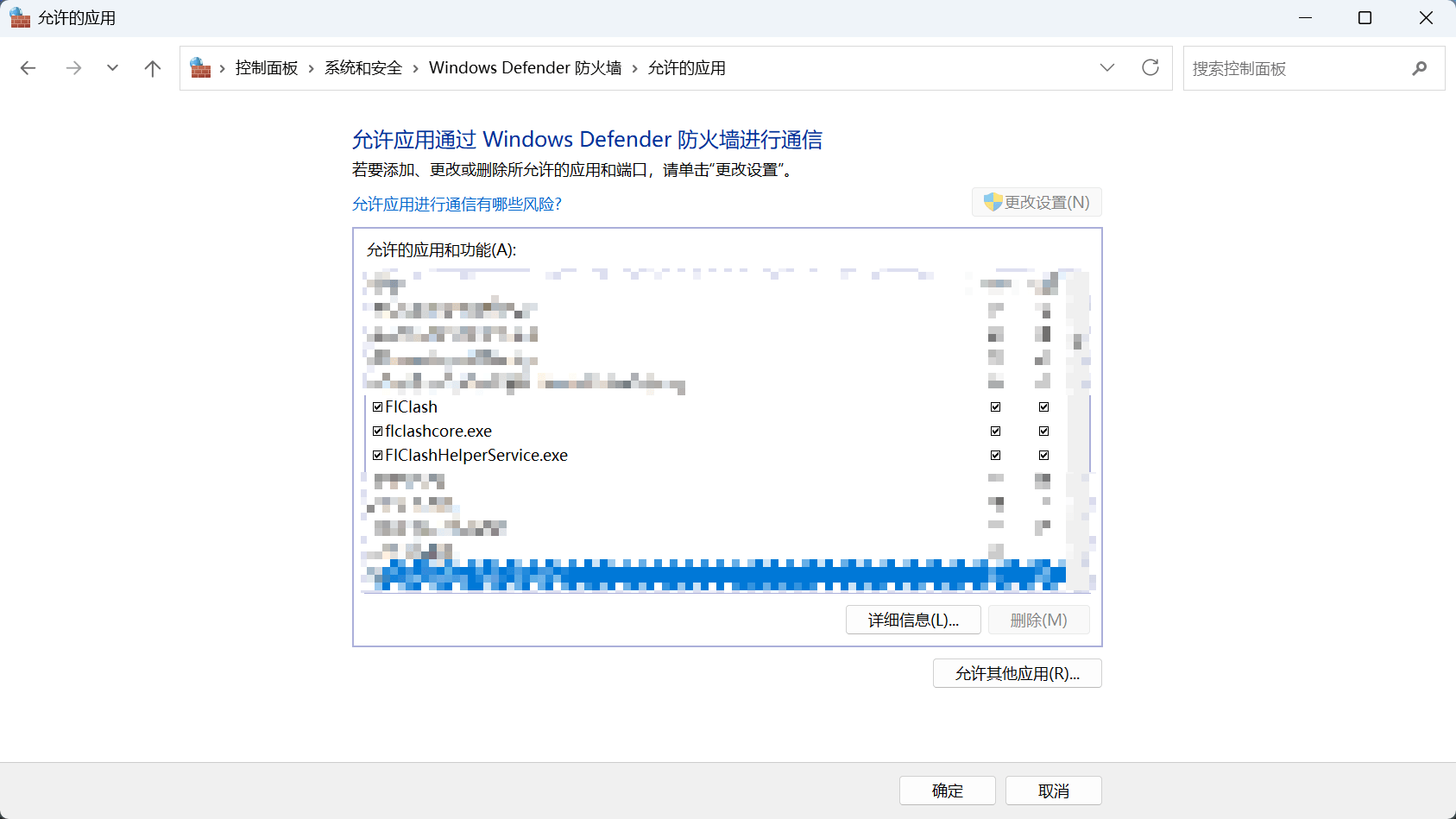Click the Back navigation arrow
The width and height of the screenshot is (1456, 819).
pyautogui.click(x=28, y=68)
